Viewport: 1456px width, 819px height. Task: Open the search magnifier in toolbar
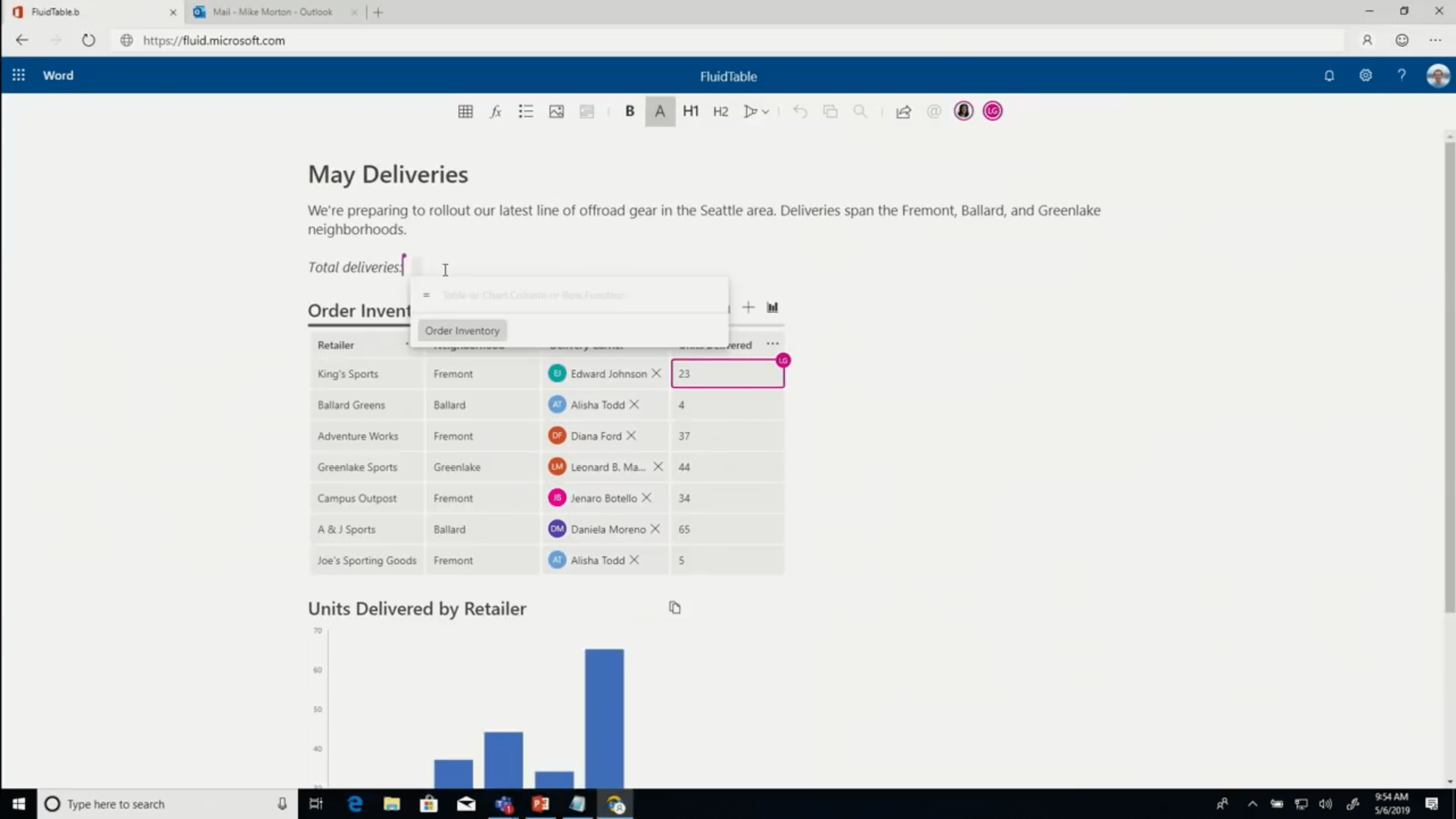pos(860,111)
